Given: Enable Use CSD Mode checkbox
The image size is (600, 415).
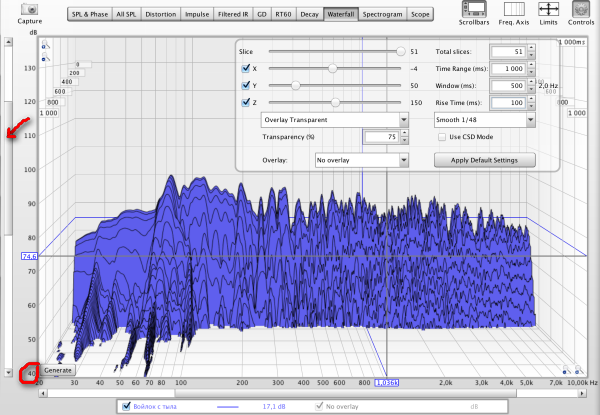Looking at the screenshot, I should 441,136.
